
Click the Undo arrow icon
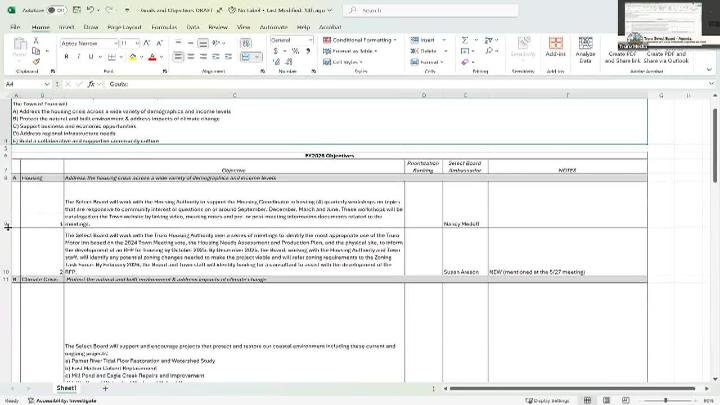click(x=90, y=10)
